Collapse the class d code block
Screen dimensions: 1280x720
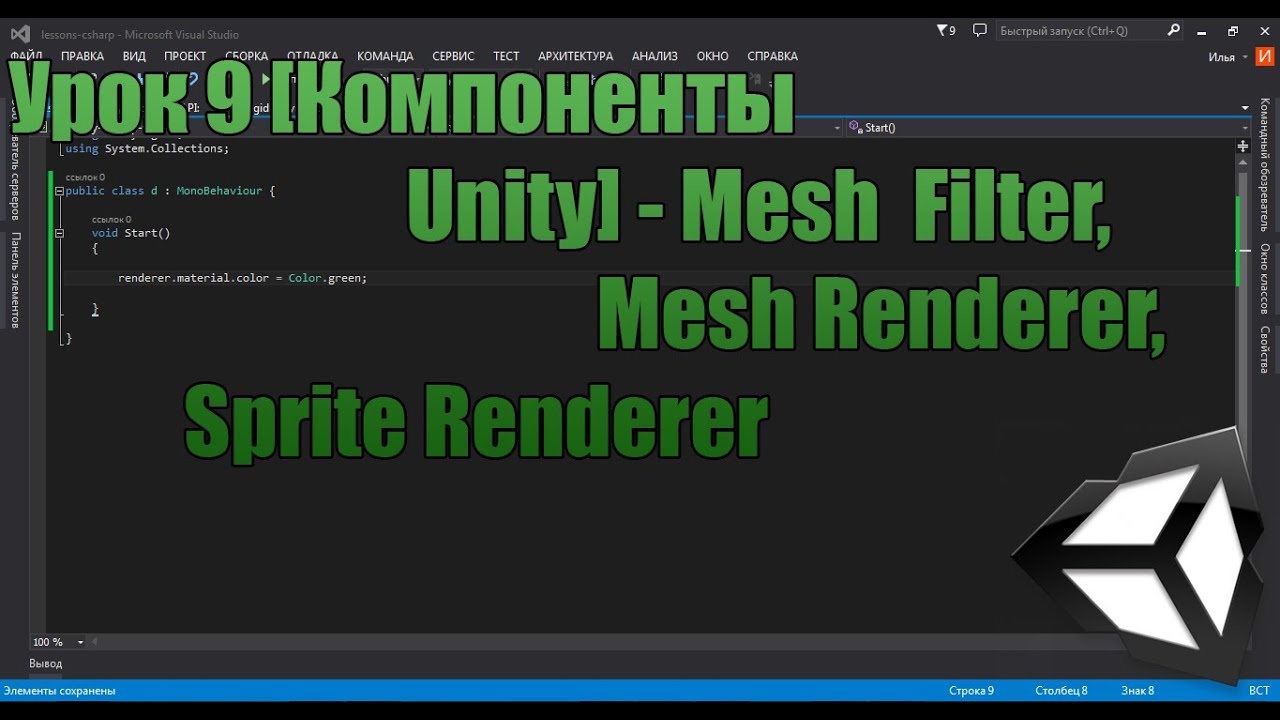pos(60,191)
